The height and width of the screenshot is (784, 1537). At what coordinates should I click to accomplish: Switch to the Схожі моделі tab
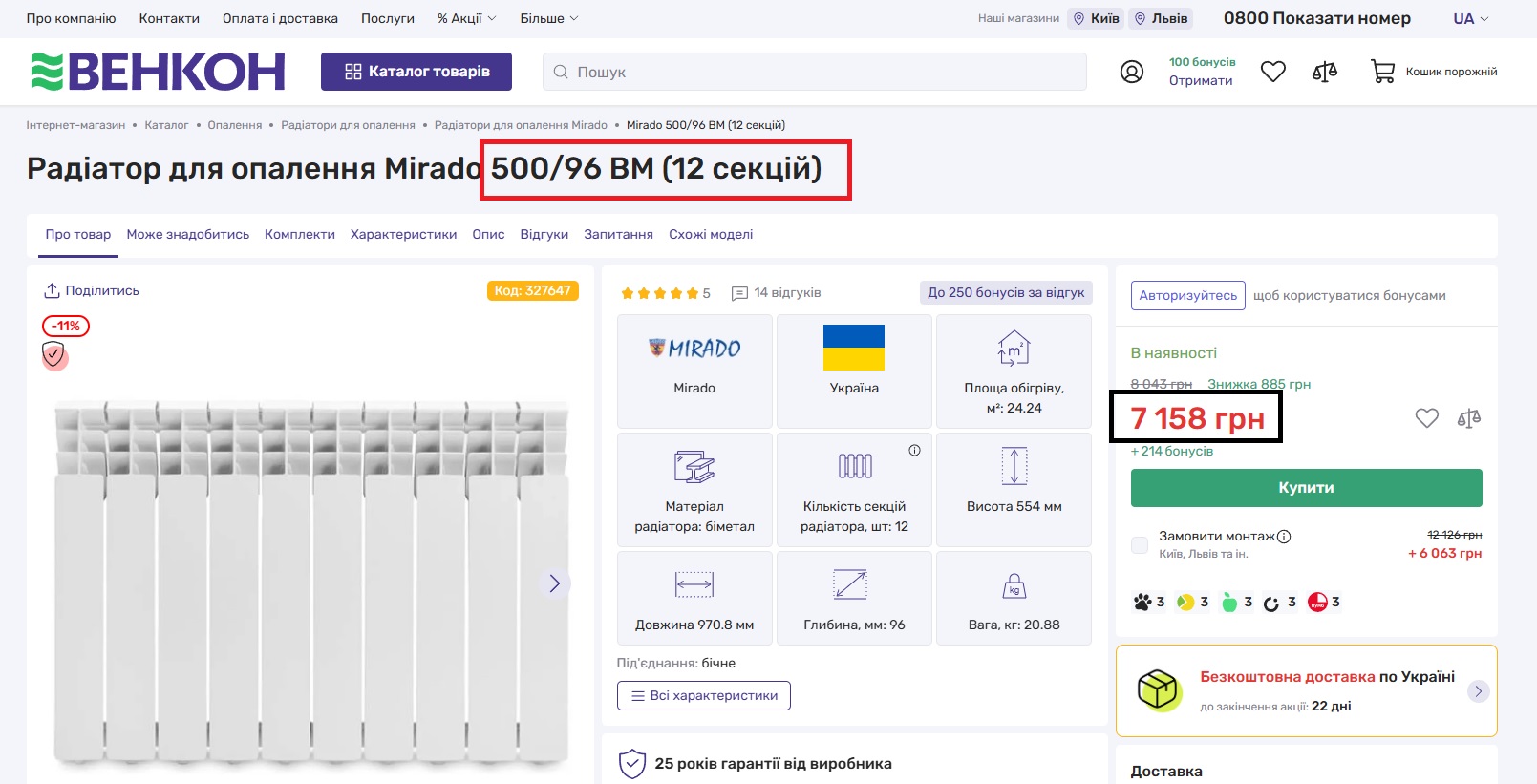pos(711,234)
